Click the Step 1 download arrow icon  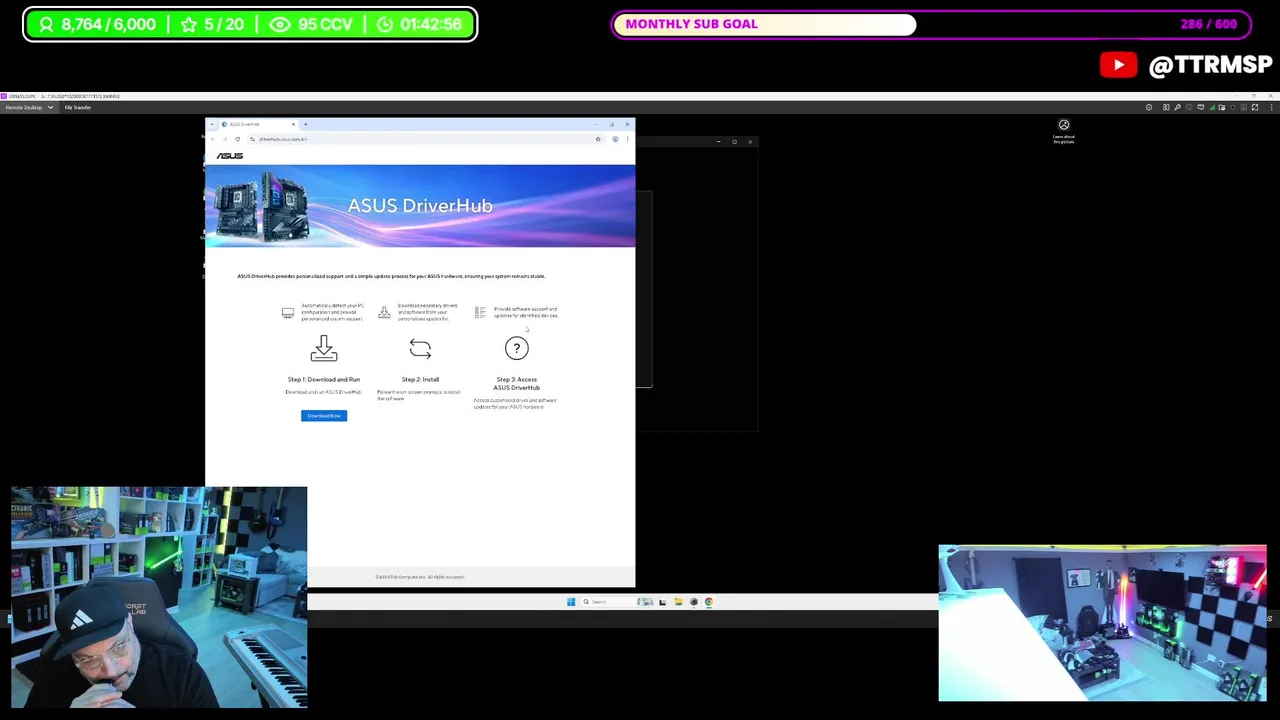point(324,348)
